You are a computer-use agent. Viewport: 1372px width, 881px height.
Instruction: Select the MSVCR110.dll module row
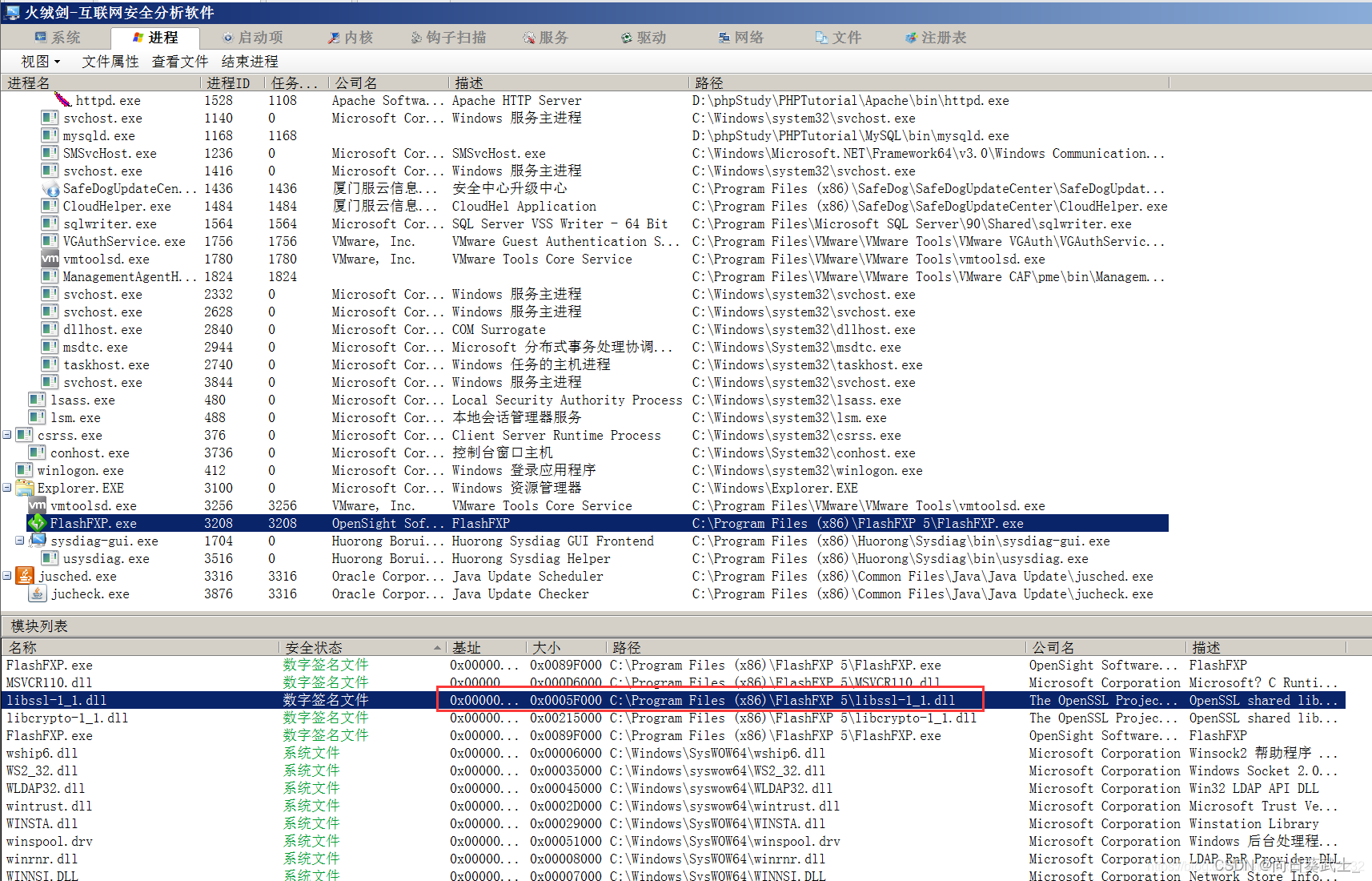click(673, 682)
